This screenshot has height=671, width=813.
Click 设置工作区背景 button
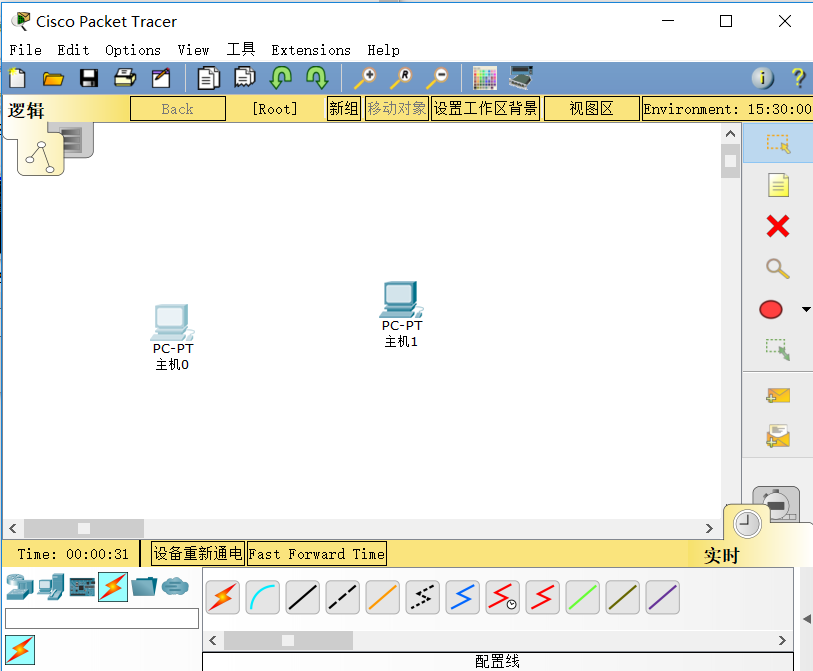click(485, 108)
